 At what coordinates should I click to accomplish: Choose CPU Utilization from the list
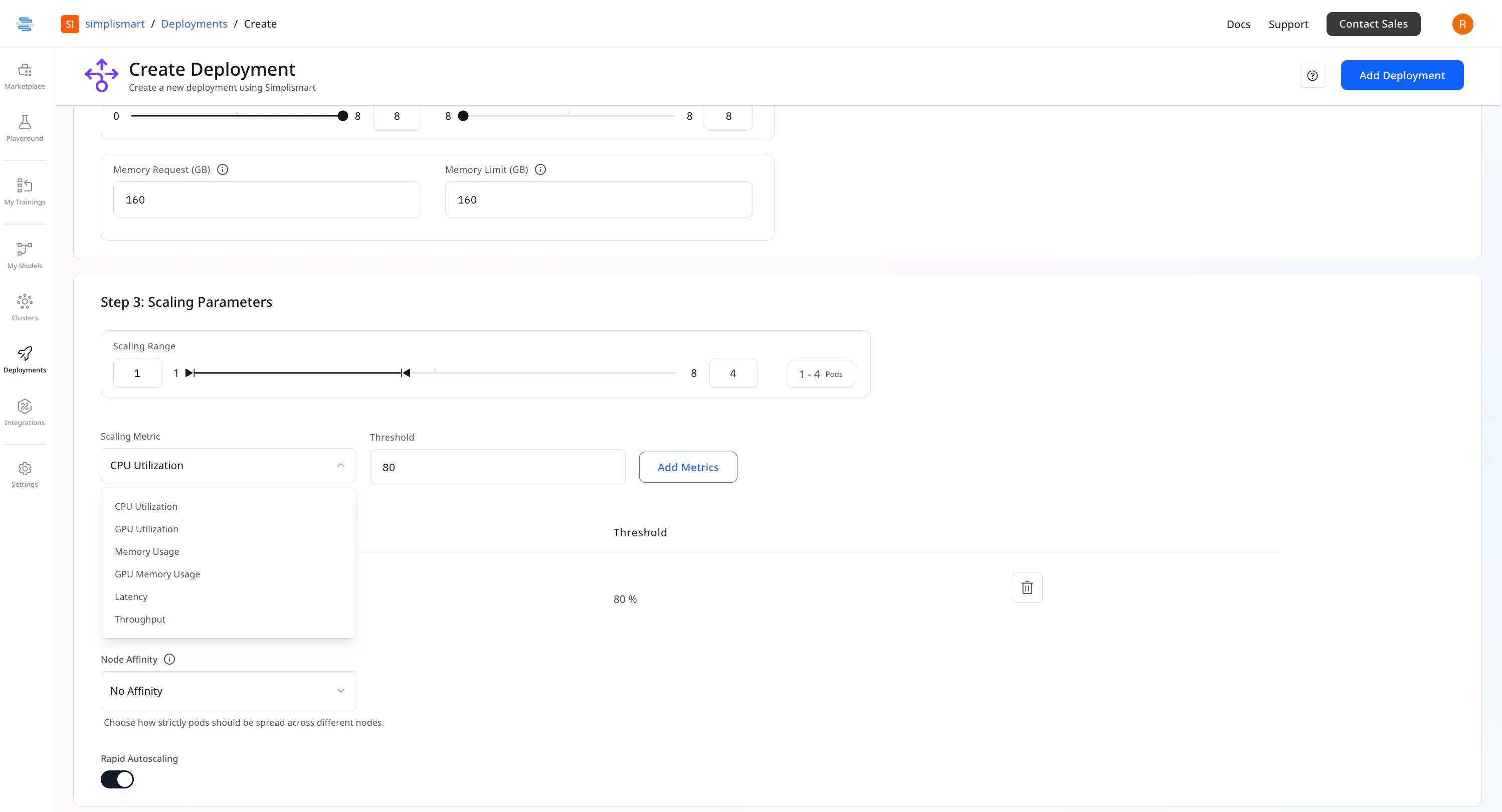pyautogui.click(x=229, y=507)
